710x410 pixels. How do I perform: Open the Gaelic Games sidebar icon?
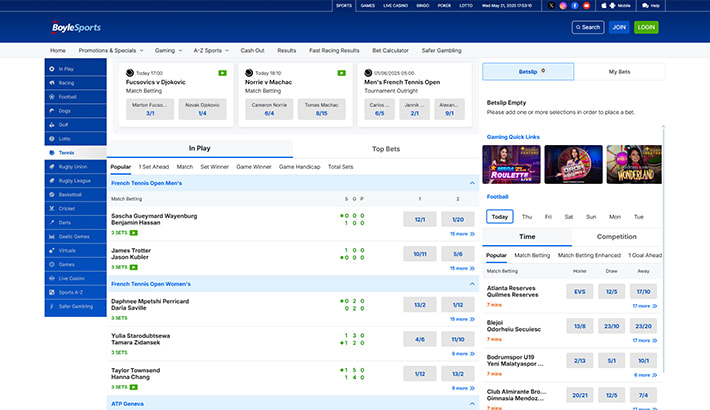(52, 236)
